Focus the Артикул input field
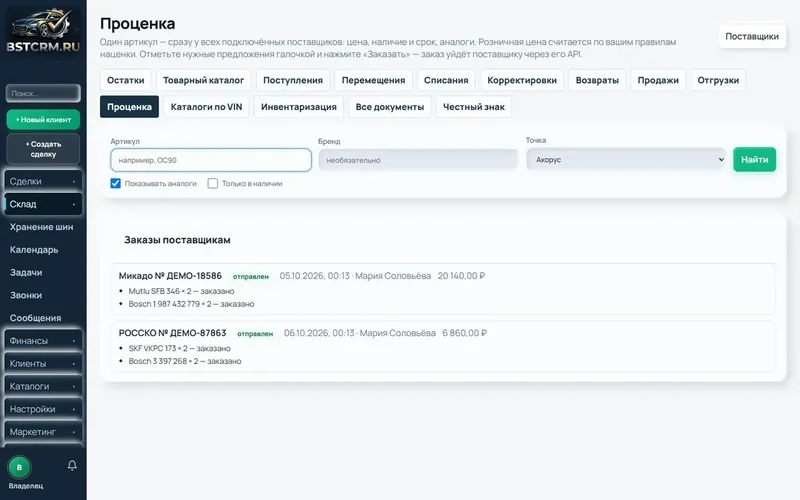 [x=211, y=160]
